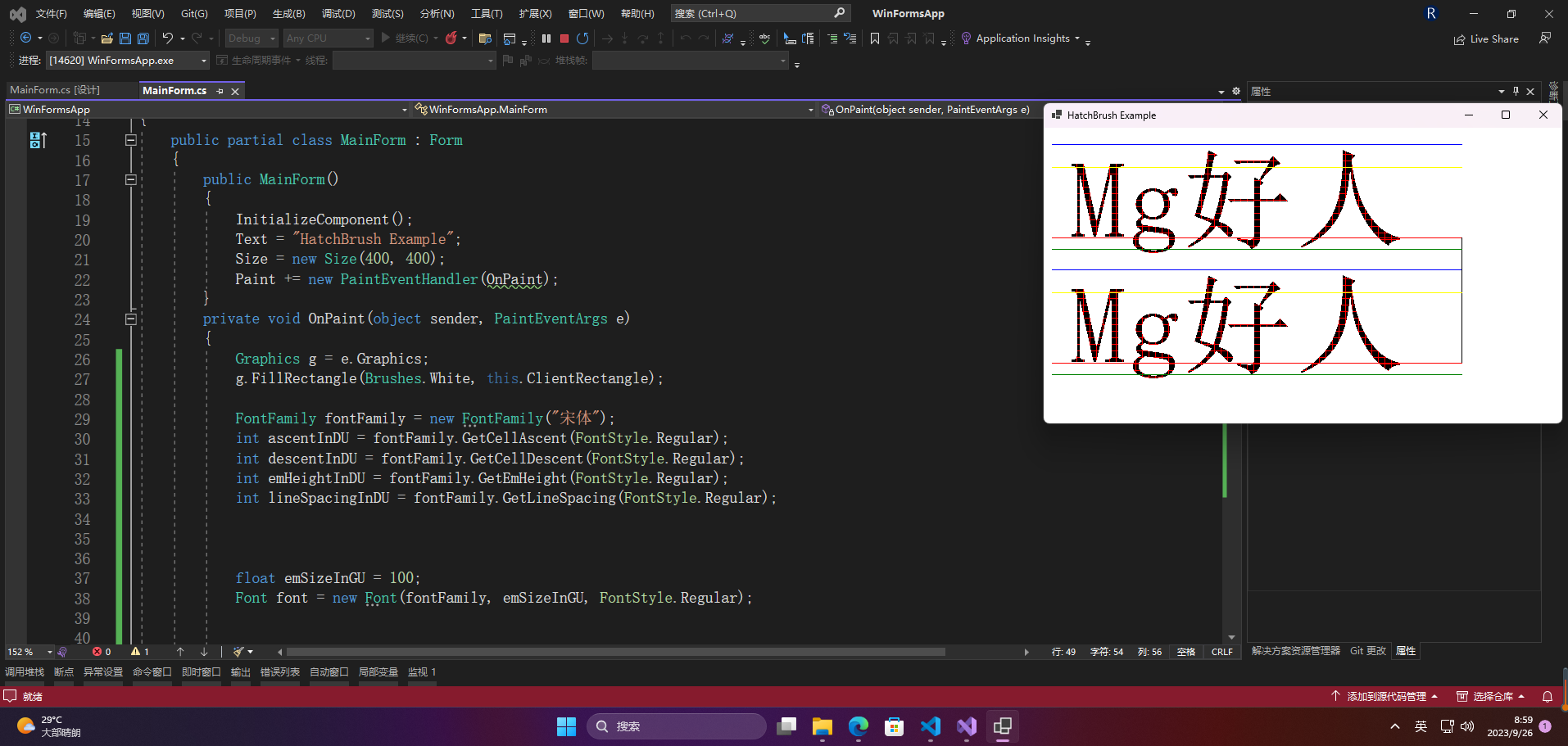The height and width of the screenshot is (746, 1568).
Task: Open the 编辑(E) menu
Action: click(99, 13)
